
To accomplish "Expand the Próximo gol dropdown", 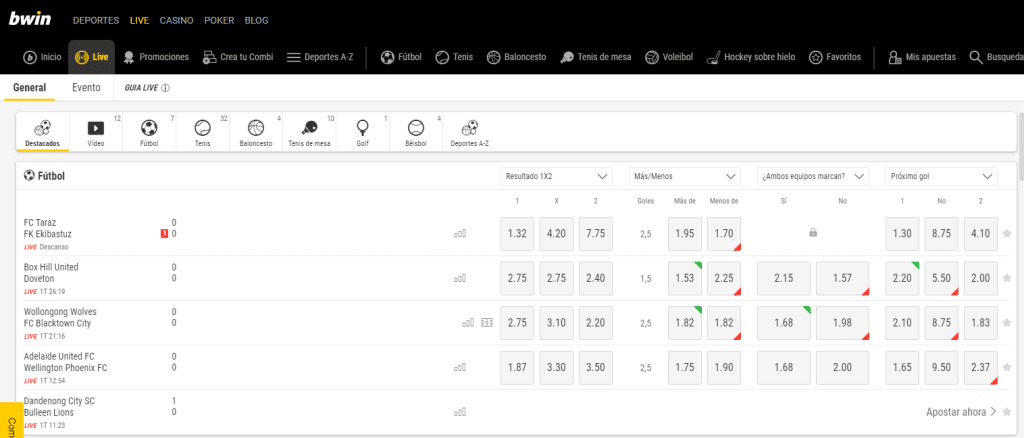I will 941,176.
